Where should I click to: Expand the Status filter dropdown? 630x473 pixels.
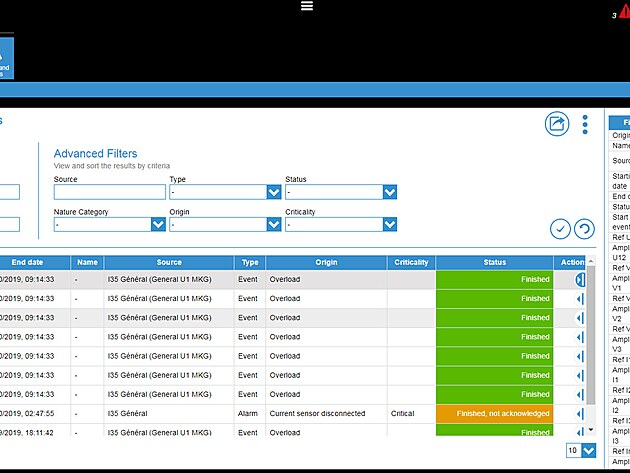[x=389, y=192]
